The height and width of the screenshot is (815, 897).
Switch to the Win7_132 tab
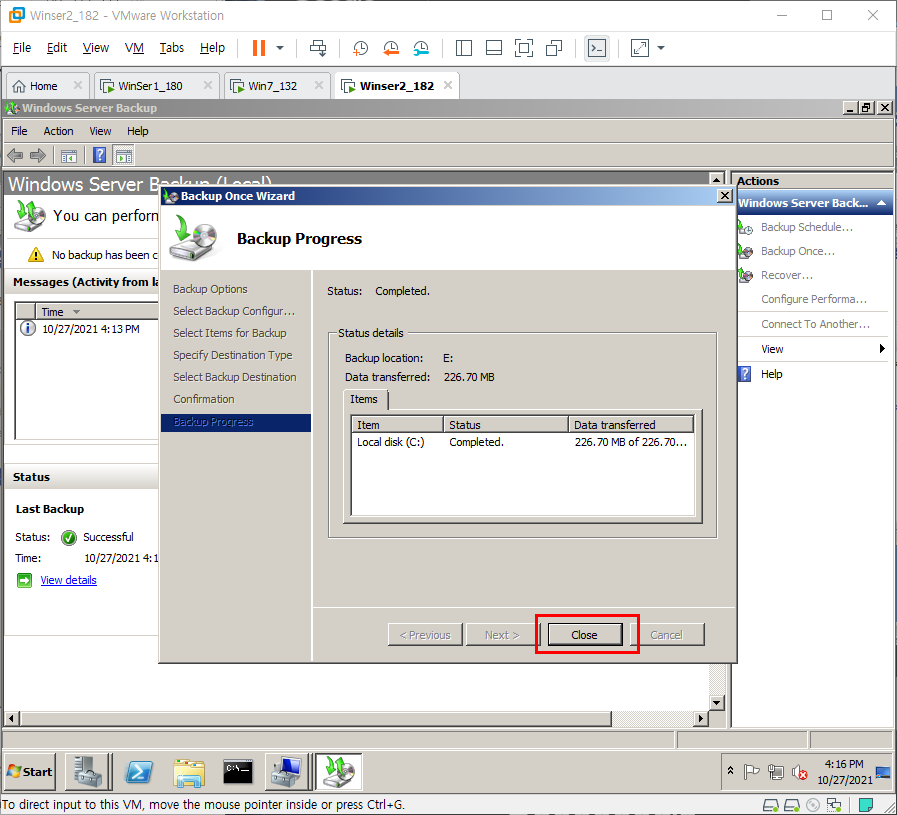[x=272, y=86]
